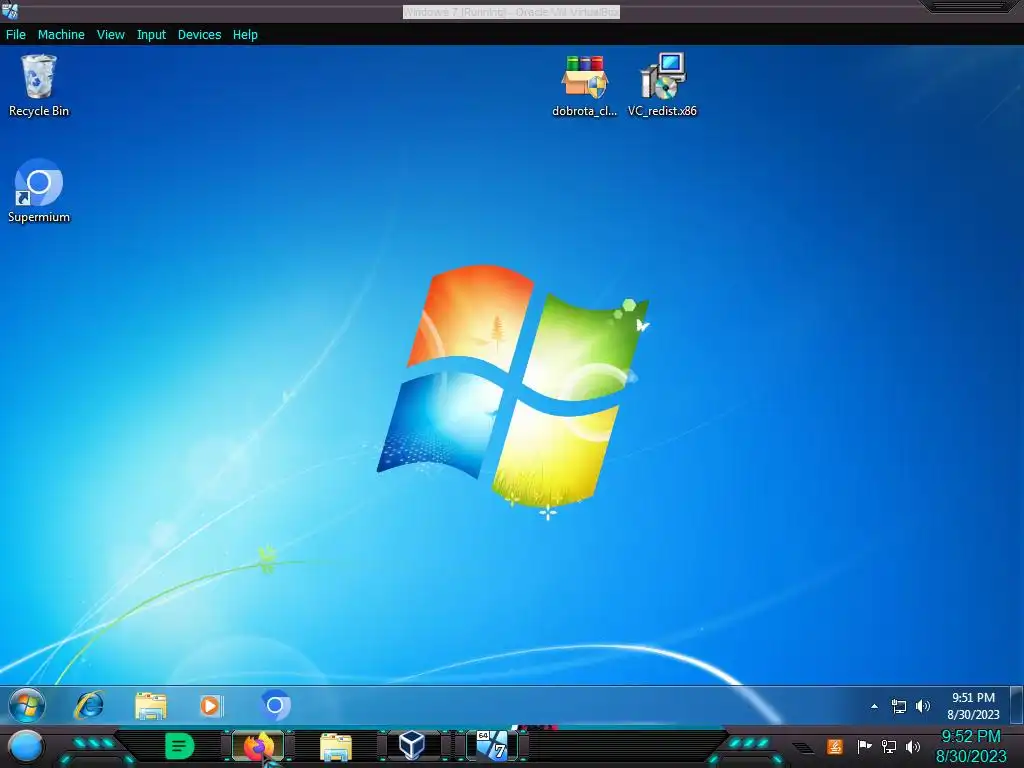Click host tray network icon
1024x768 pixels.
pos(889,746)
